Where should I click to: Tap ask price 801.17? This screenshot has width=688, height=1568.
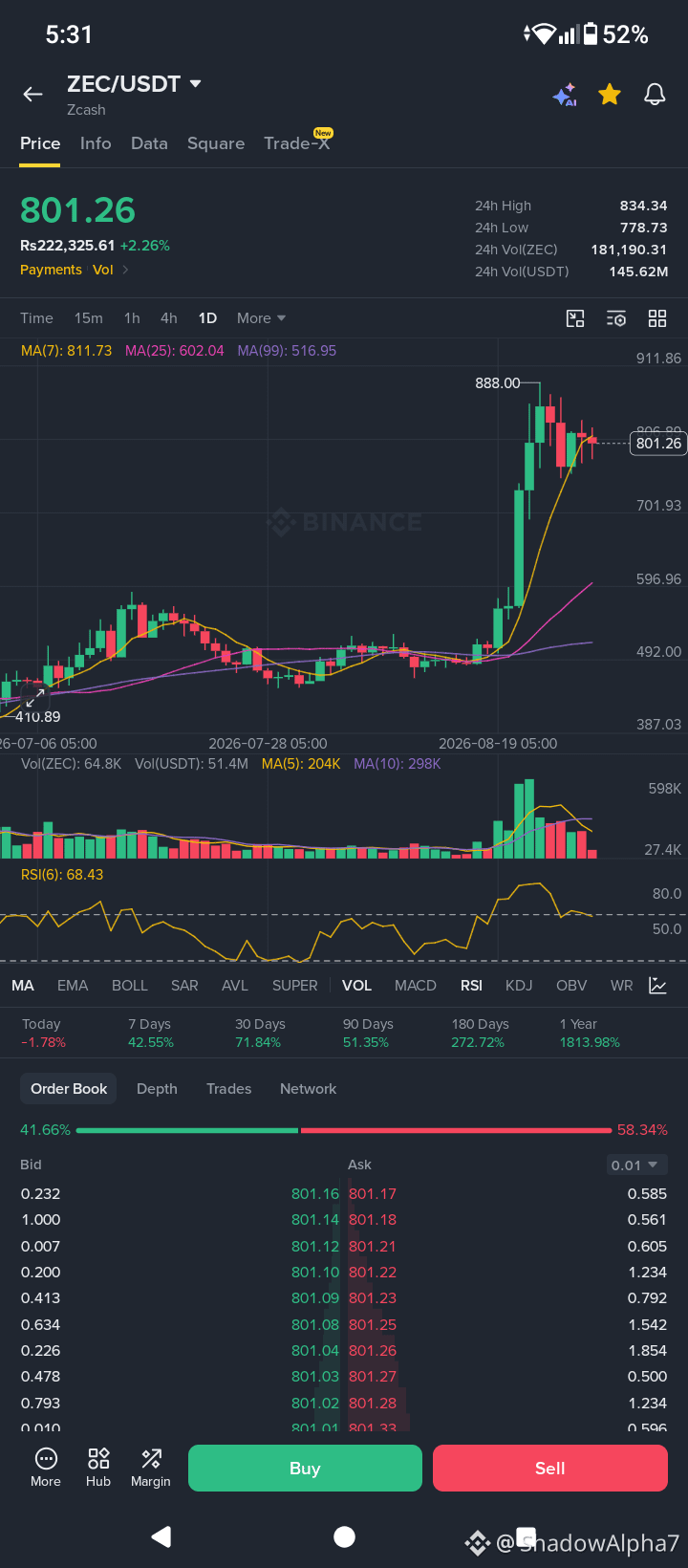[373, 1194]
